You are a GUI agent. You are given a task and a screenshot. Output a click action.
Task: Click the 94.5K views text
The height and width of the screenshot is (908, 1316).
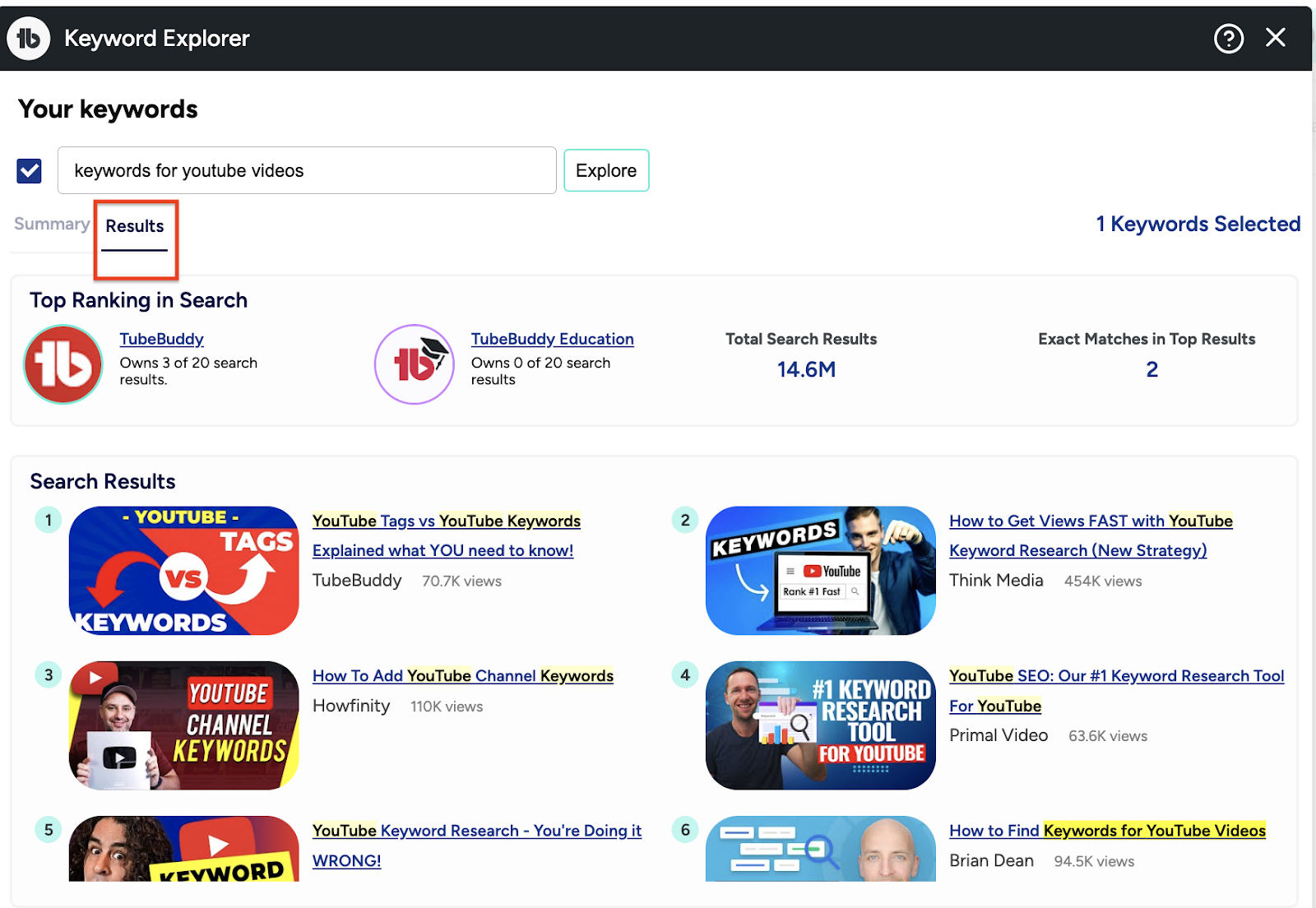pos(1094,861)
